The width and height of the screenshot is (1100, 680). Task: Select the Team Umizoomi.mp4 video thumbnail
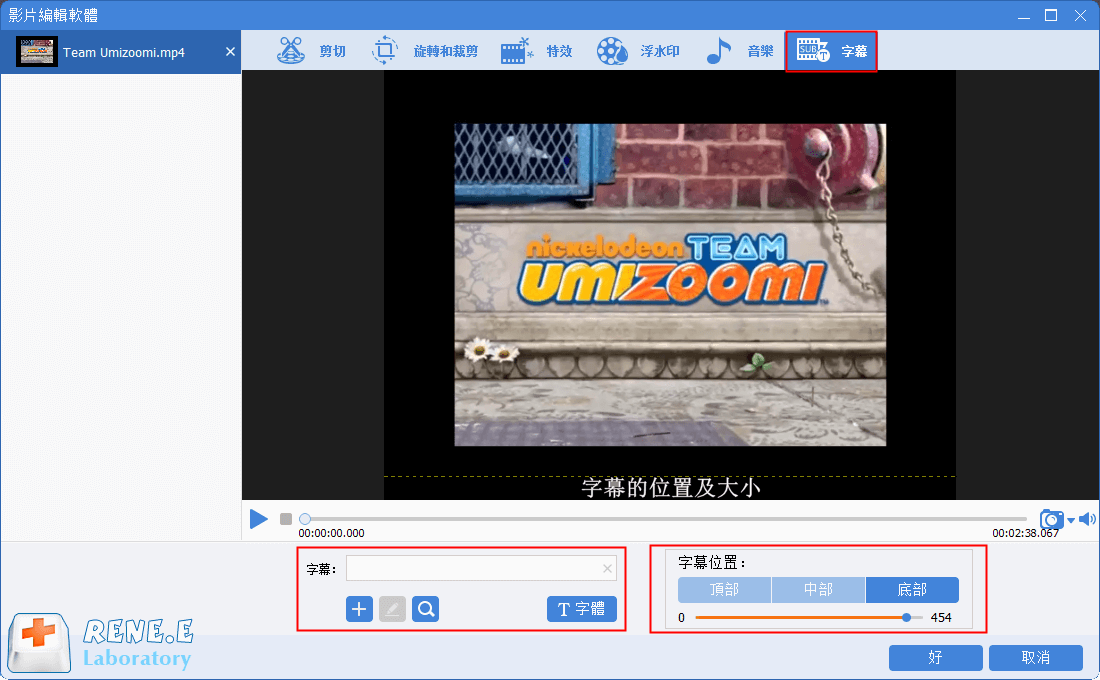click(36, 52)
